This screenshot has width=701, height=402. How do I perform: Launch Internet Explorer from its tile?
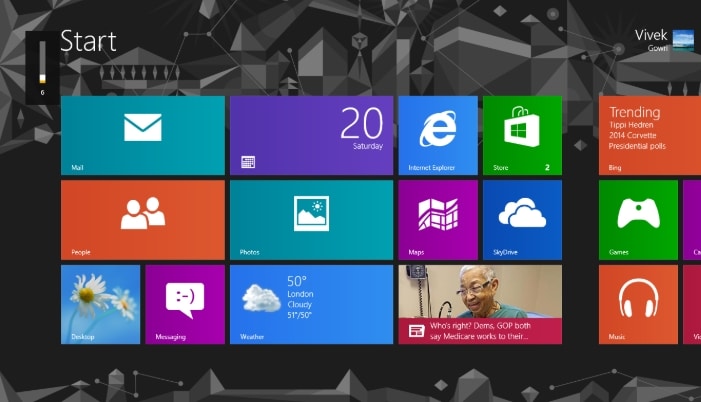tap(437, 135)
